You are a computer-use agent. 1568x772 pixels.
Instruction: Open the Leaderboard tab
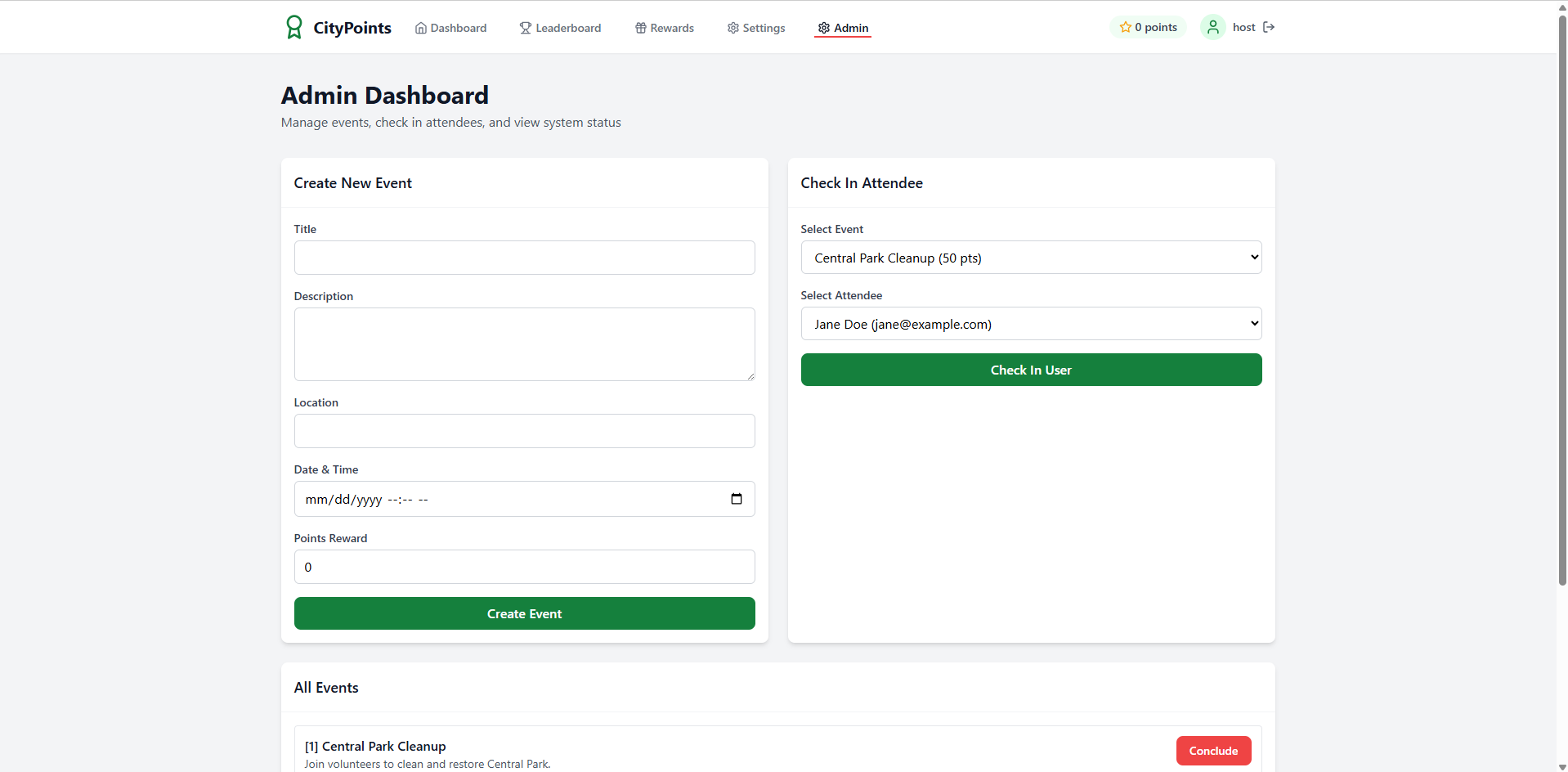561,28
